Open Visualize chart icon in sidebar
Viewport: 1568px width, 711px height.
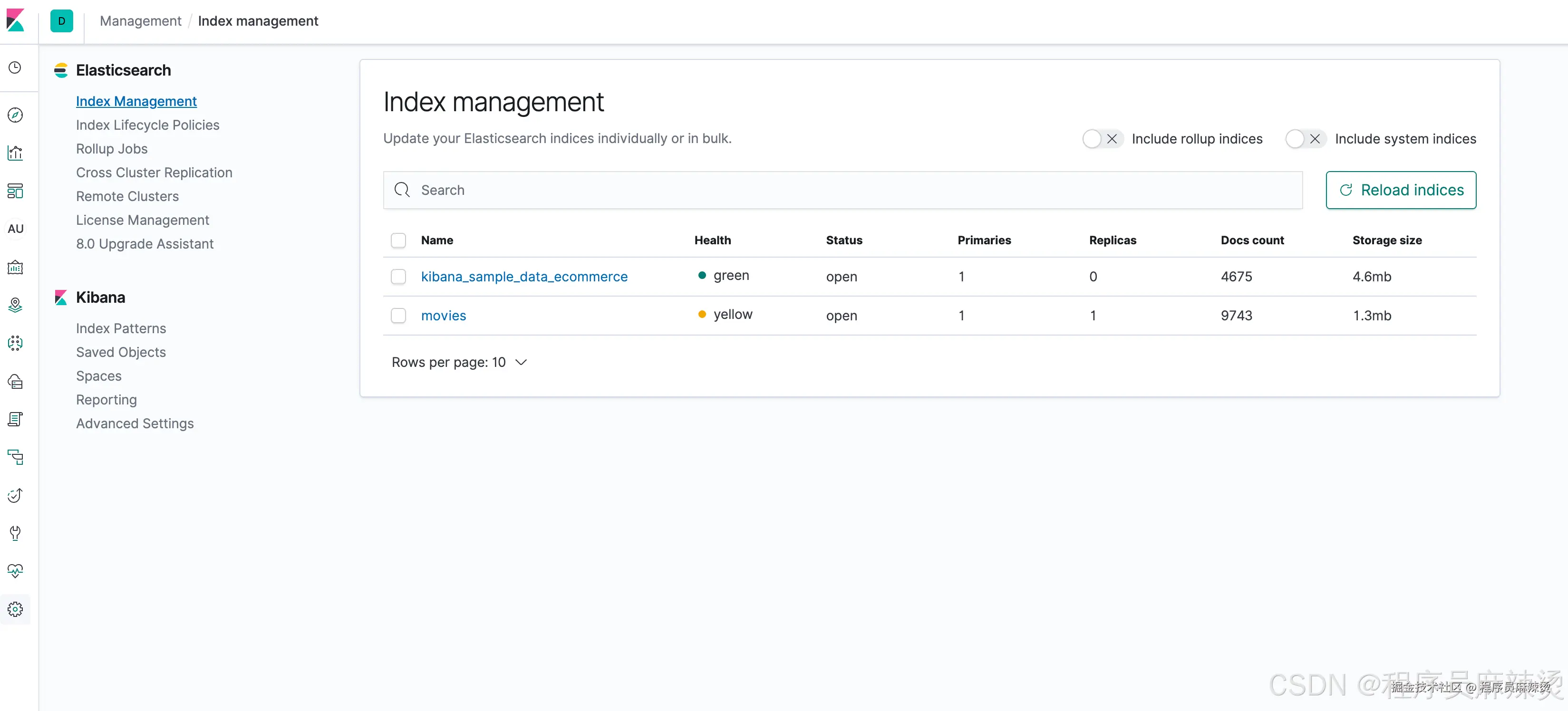click(x=15, y=153)
